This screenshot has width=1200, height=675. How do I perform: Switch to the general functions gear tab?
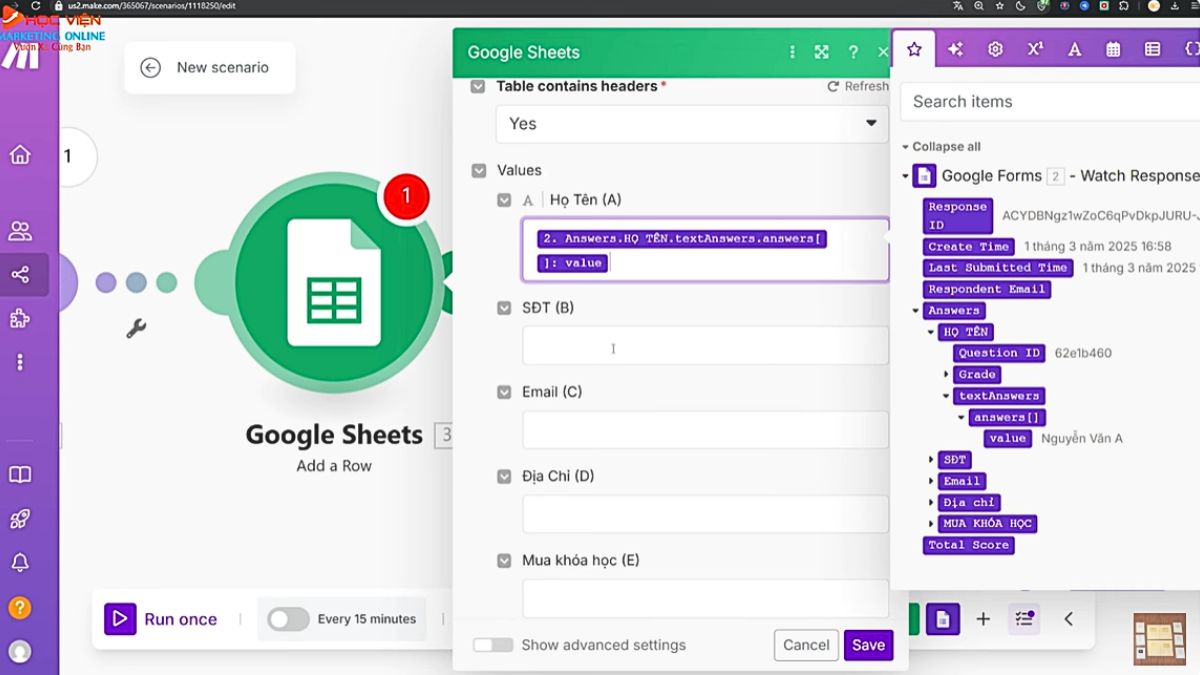995,49
